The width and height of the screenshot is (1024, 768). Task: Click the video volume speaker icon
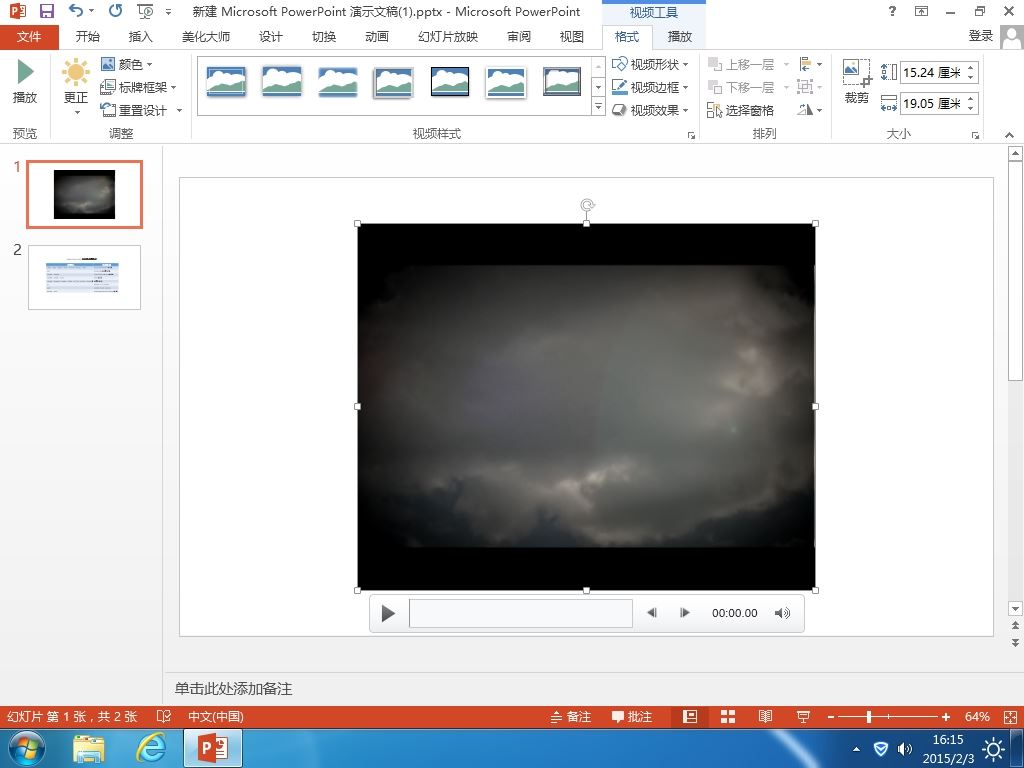782,613
